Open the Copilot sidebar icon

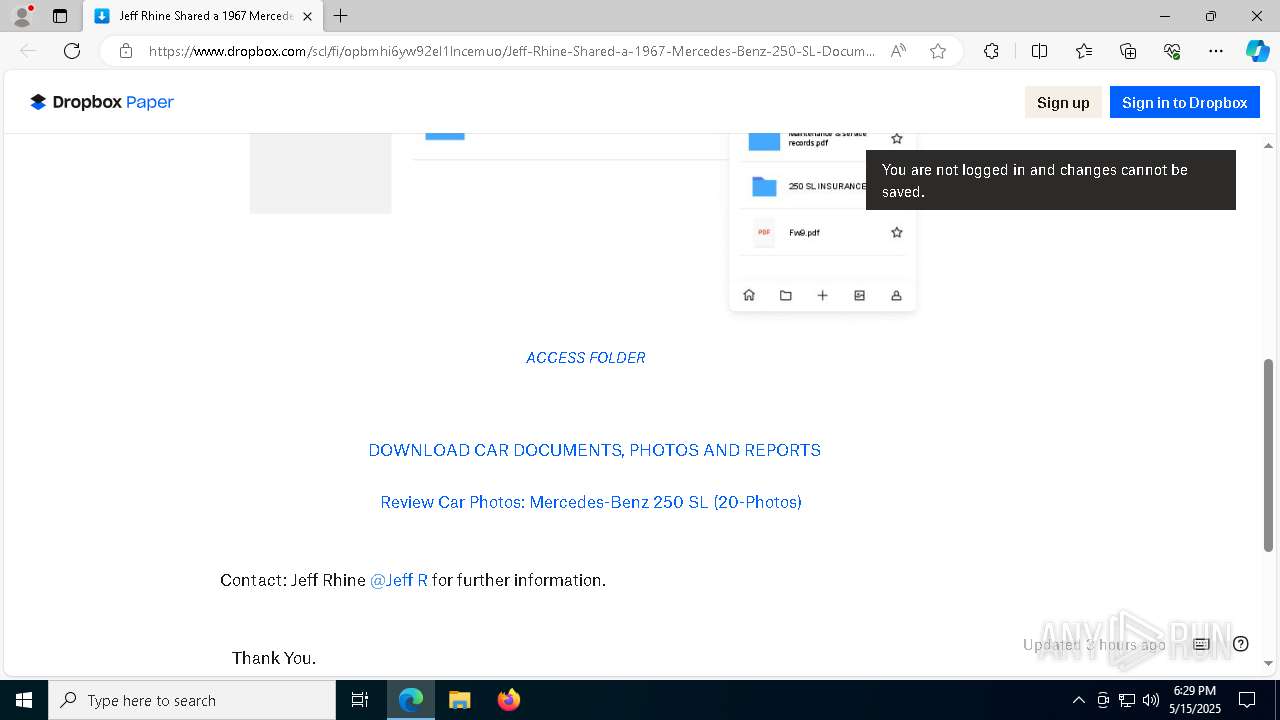1257,51
